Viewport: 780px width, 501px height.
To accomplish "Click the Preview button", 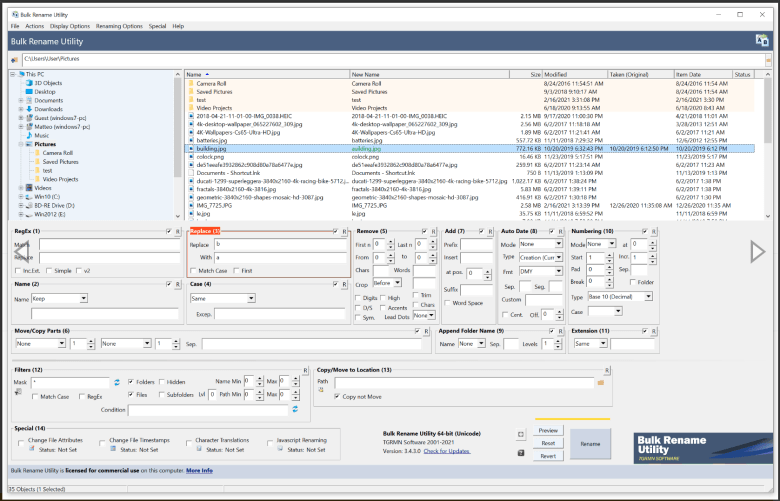I will 548,430.
